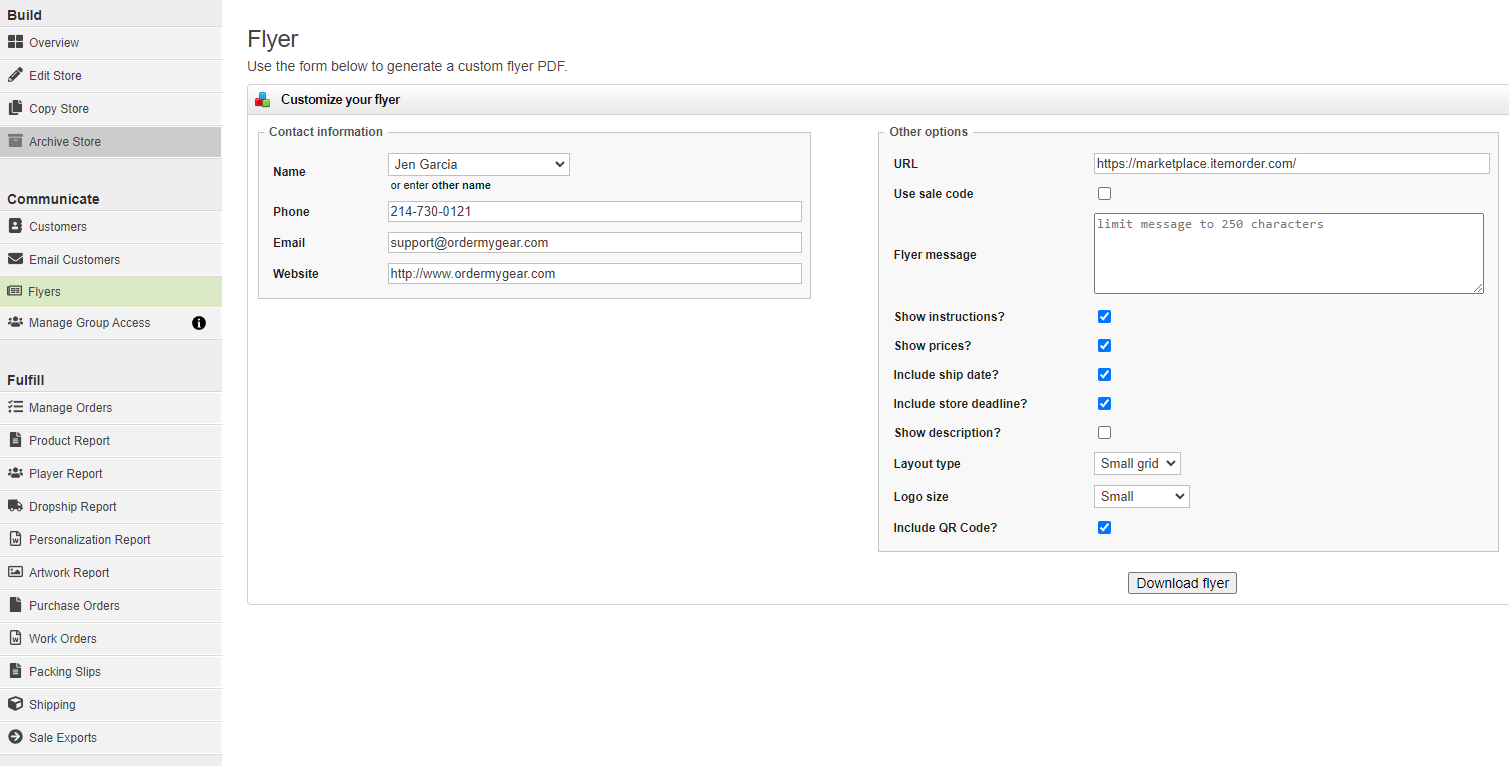Click the Work Orders document icon
Image resolution: width=1509 pixels, height=766 pixels.
[x=15, y=638]
